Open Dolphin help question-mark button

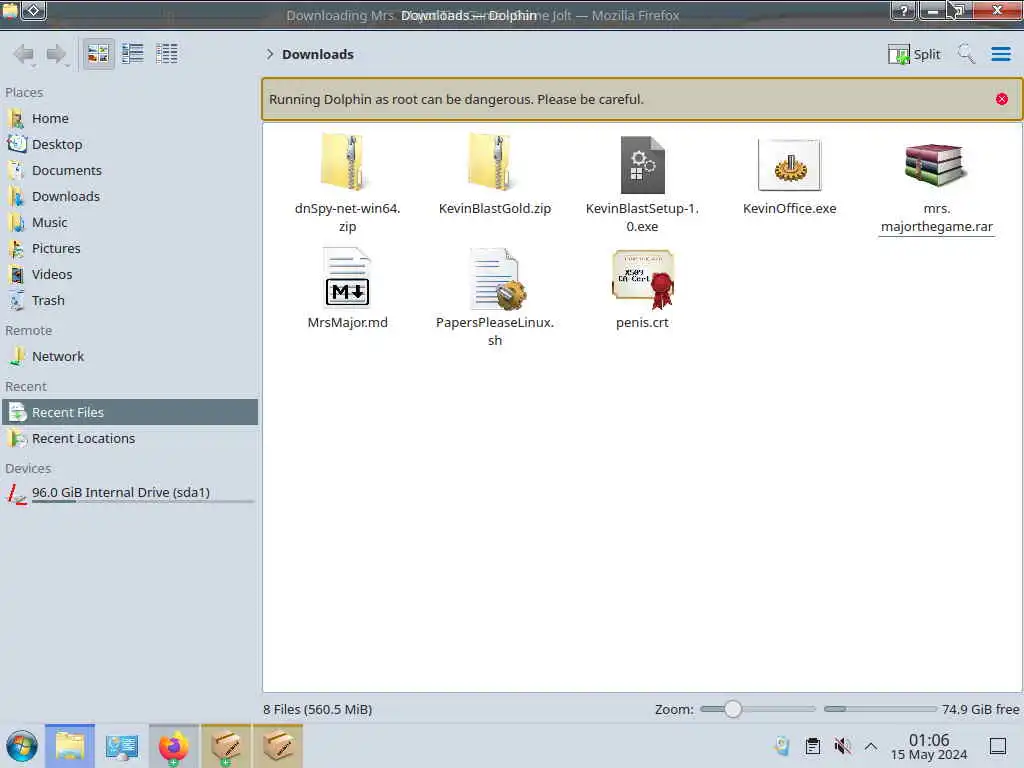pyautogui.click(x=904, y=10)
